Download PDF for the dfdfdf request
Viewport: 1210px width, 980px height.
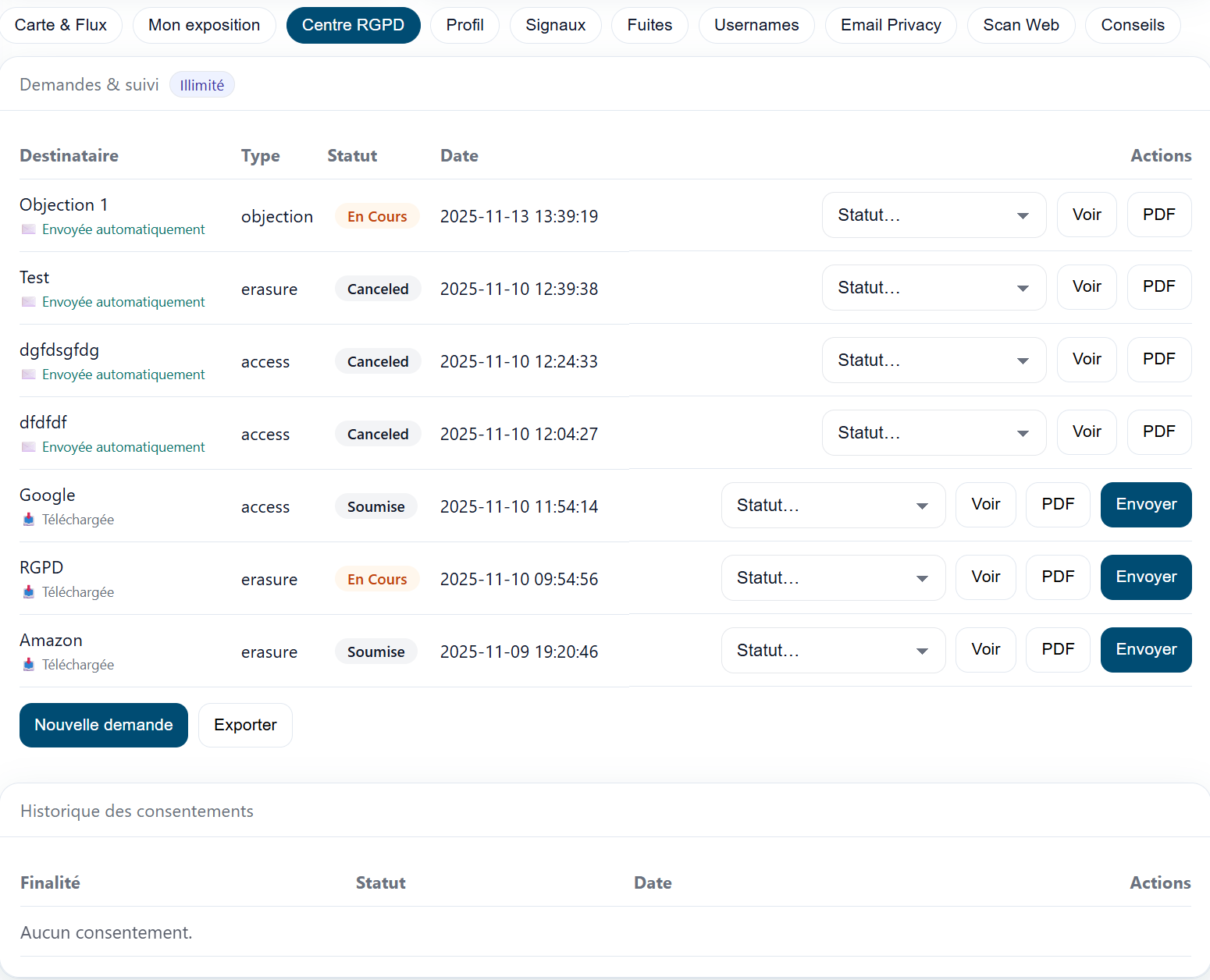pos(1158,432)
